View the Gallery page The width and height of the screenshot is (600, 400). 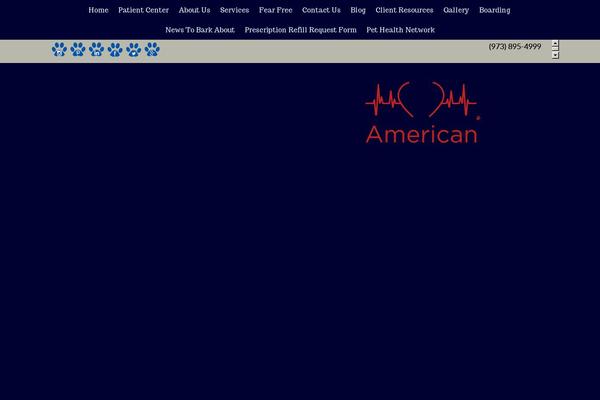tap(456, 10)
